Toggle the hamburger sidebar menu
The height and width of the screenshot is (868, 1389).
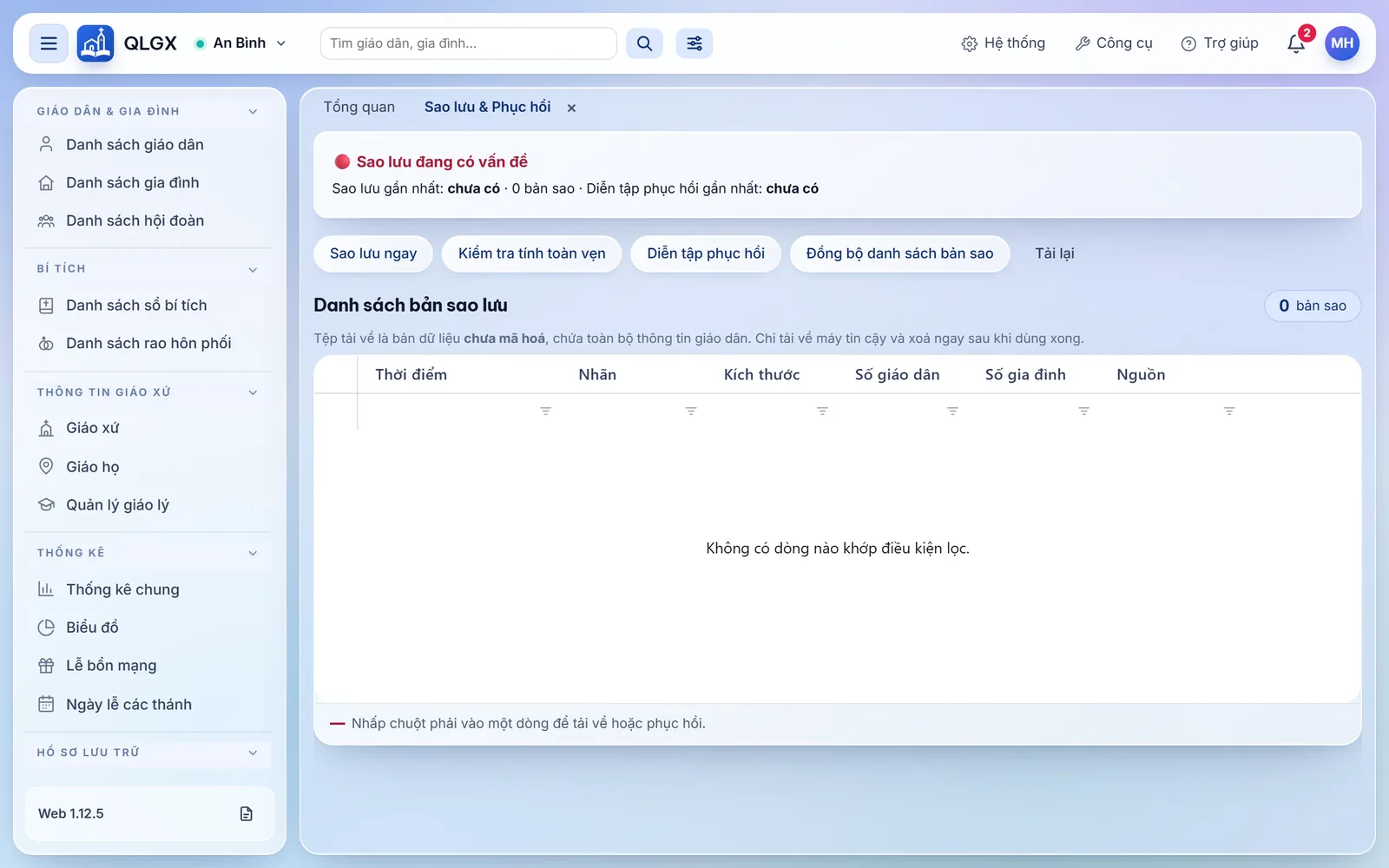point(49,43)
